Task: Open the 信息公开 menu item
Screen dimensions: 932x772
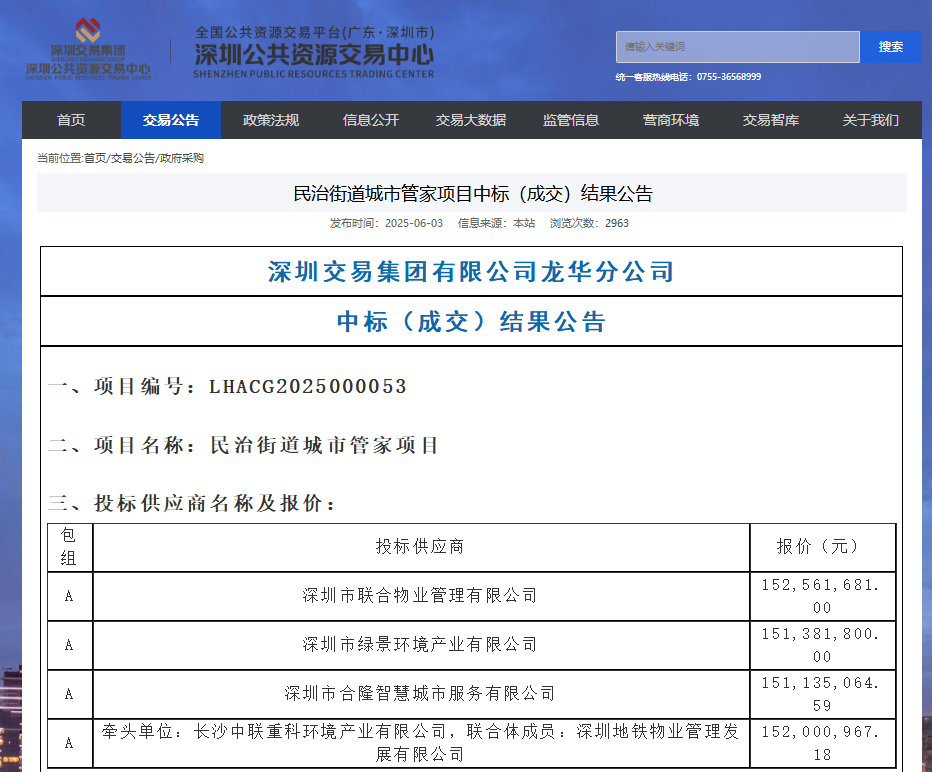Action: point(371,120)
